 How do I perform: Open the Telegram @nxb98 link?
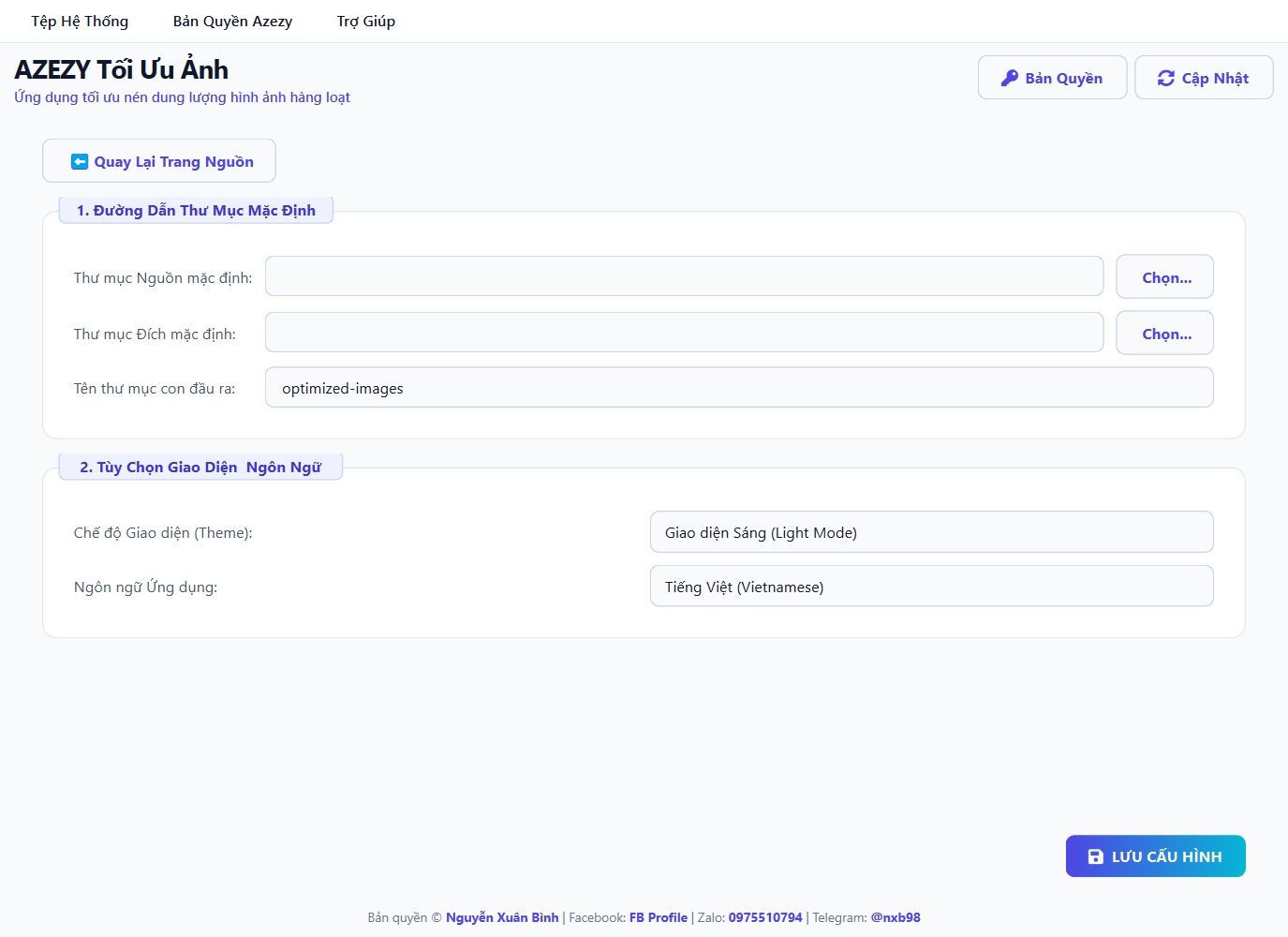(x=896, y=917)
